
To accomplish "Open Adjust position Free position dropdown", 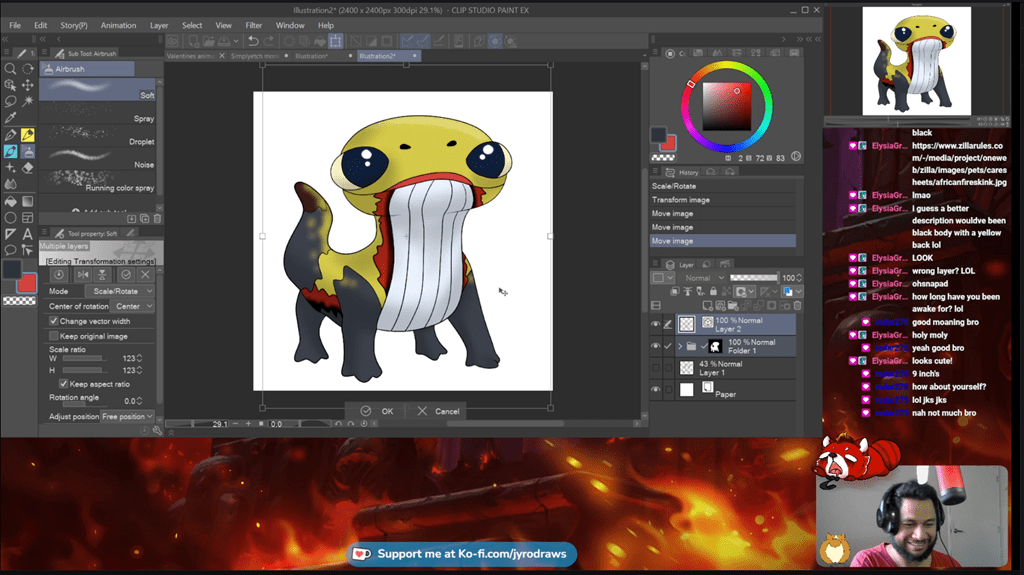I will click(x=127, y=416).
